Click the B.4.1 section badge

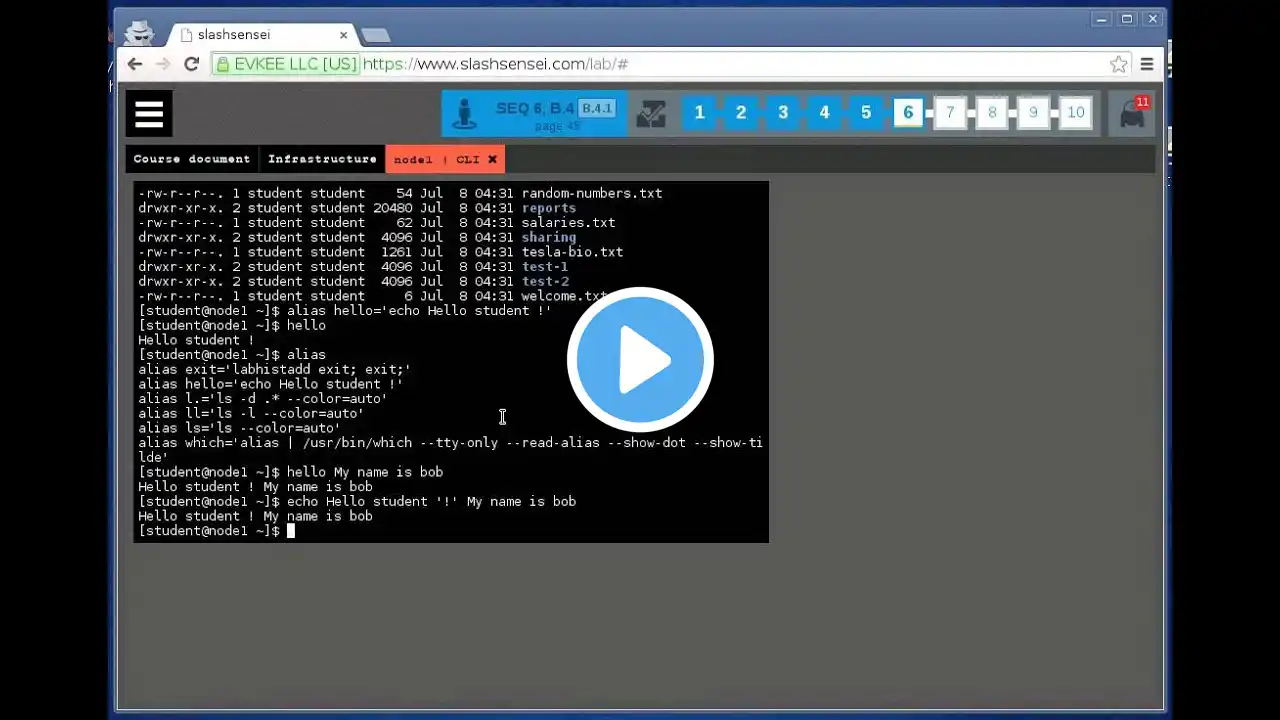click(597, 108)
